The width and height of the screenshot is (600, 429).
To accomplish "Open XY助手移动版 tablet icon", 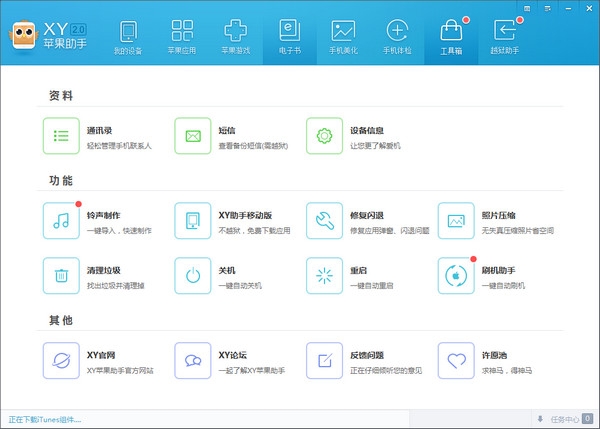I will tap(193, 221).
